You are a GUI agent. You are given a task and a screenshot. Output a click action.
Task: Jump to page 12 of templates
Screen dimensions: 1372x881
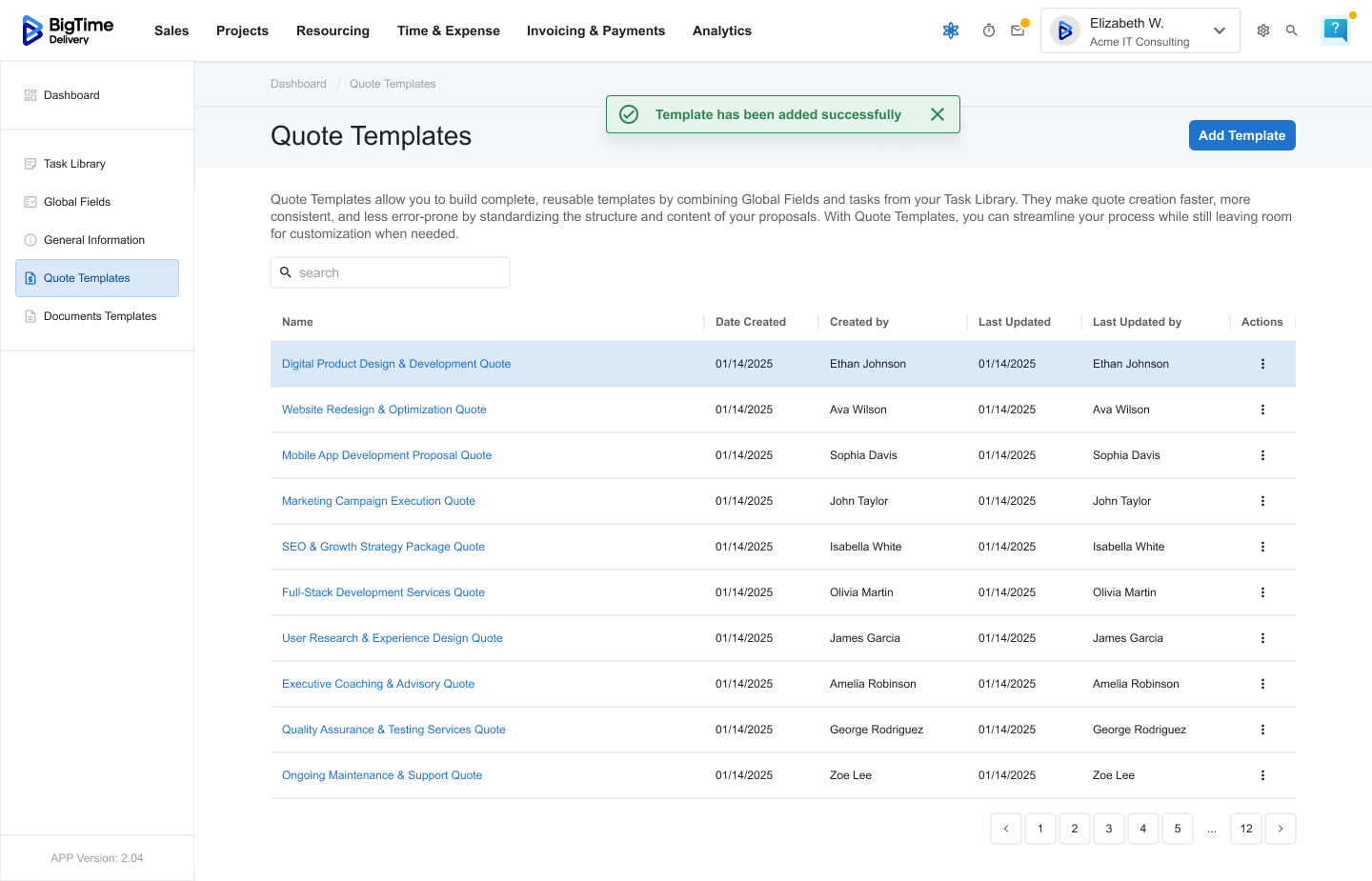(x=1246, y=829)
